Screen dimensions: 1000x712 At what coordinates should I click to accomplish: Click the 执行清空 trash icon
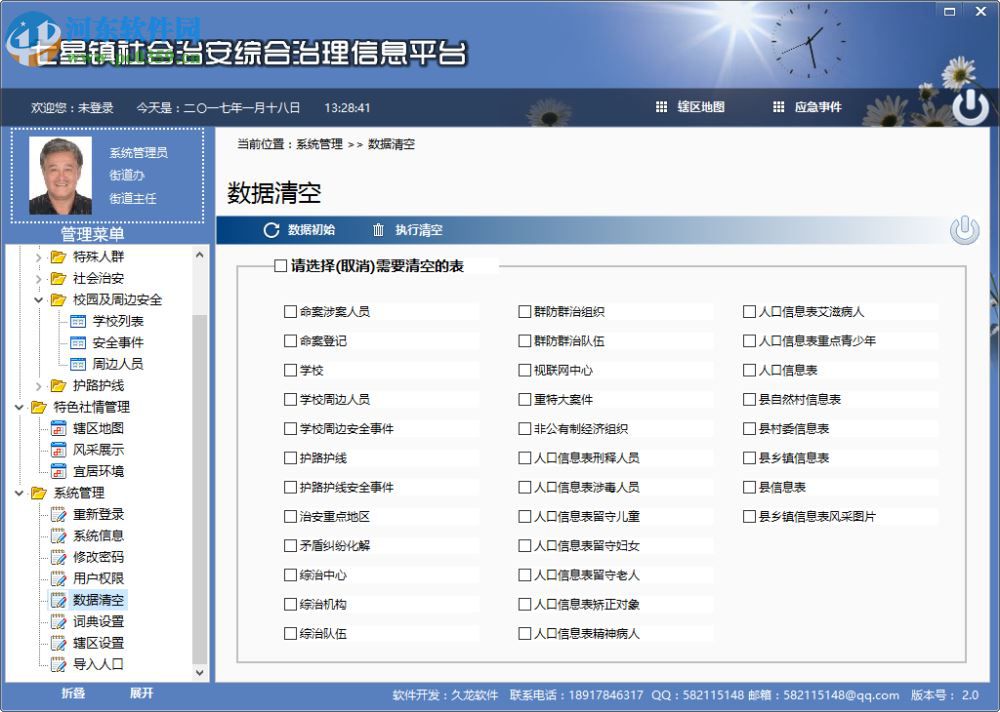(x=376, y=230)
